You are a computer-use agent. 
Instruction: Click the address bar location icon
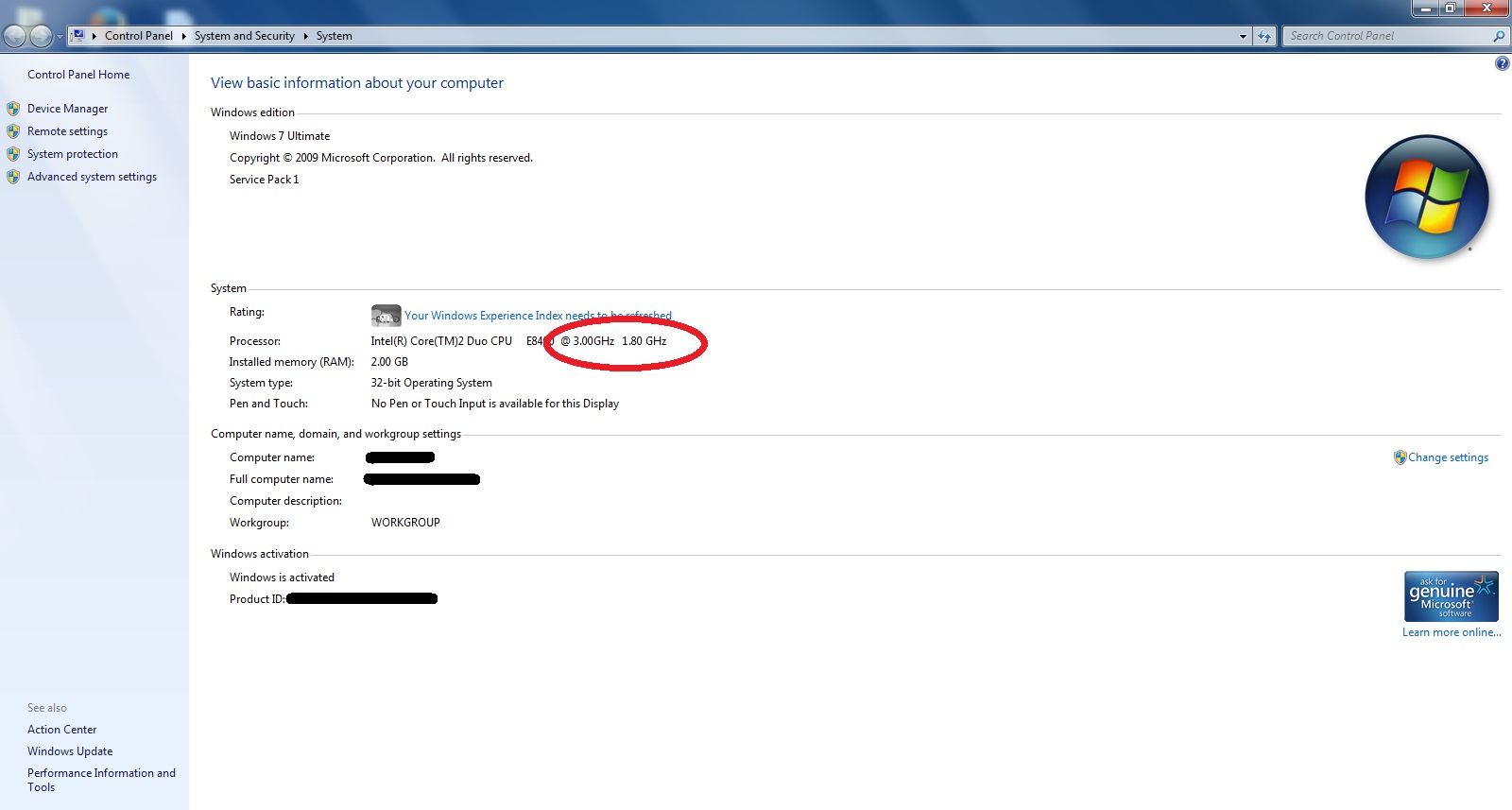pyautogui.click(x=78, y=36)
